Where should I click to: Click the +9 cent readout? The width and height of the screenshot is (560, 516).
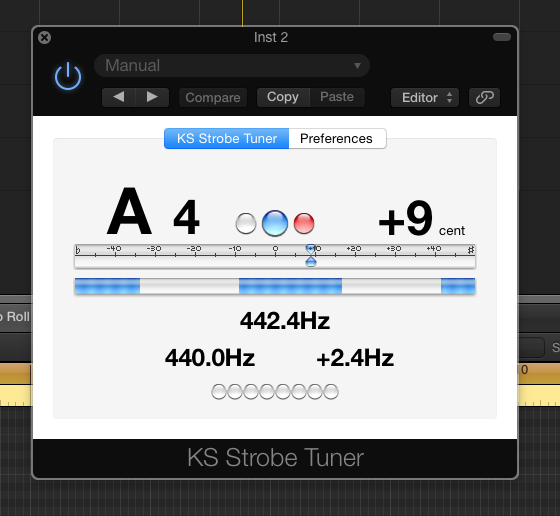[x=421, y=219]
